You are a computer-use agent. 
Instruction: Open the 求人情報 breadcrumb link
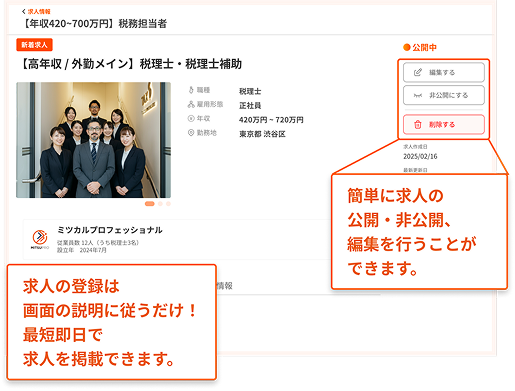point(39,12)
